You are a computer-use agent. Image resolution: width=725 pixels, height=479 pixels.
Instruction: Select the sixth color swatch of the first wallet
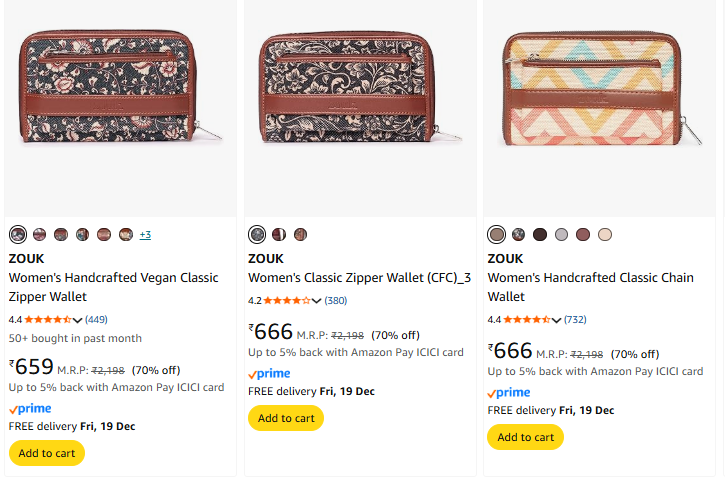coord(126,235)
